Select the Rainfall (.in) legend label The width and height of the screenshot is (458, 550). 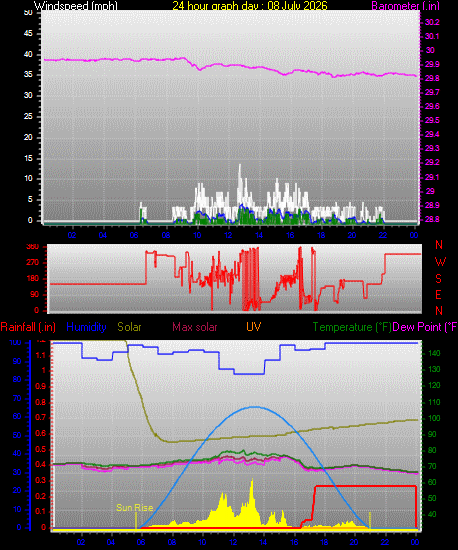pos(28,327)
